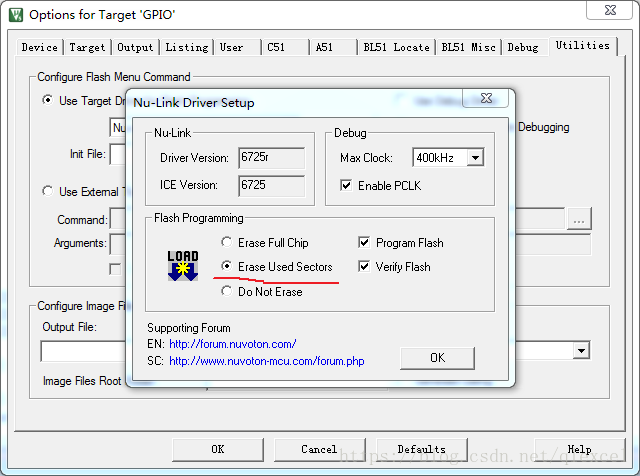The width and height of the screenshot is (640, 476).
Task: Click OK in the Options window
Action: coord(218,449)
